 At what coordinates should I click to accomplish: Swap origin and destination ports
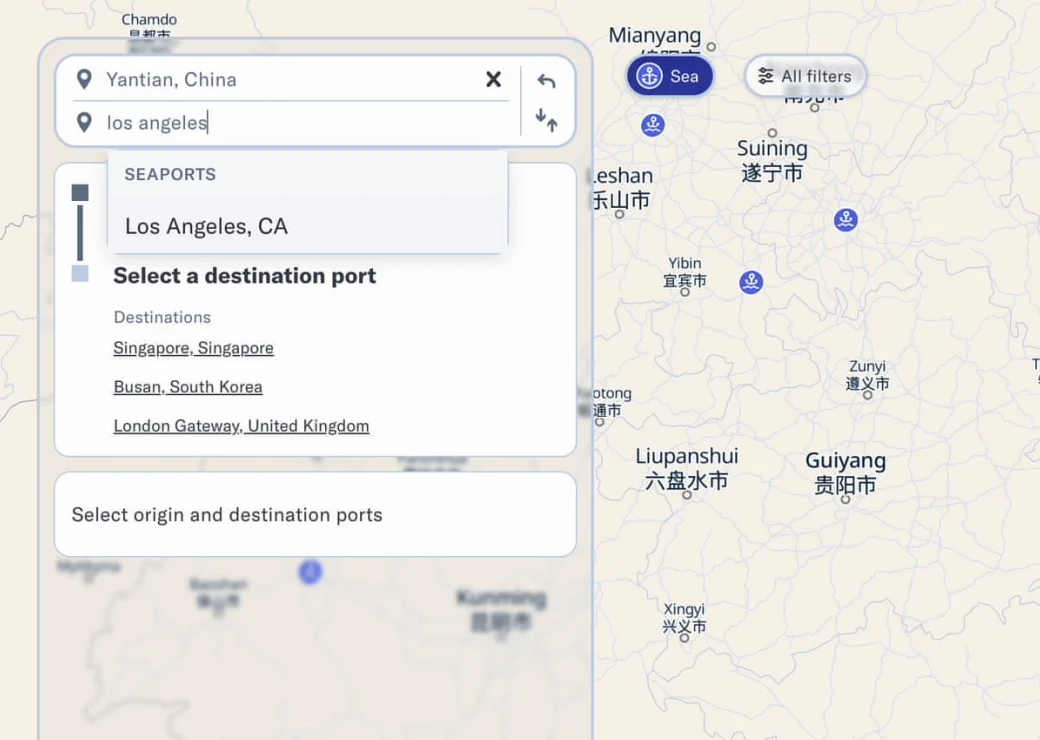click(547, 120)
